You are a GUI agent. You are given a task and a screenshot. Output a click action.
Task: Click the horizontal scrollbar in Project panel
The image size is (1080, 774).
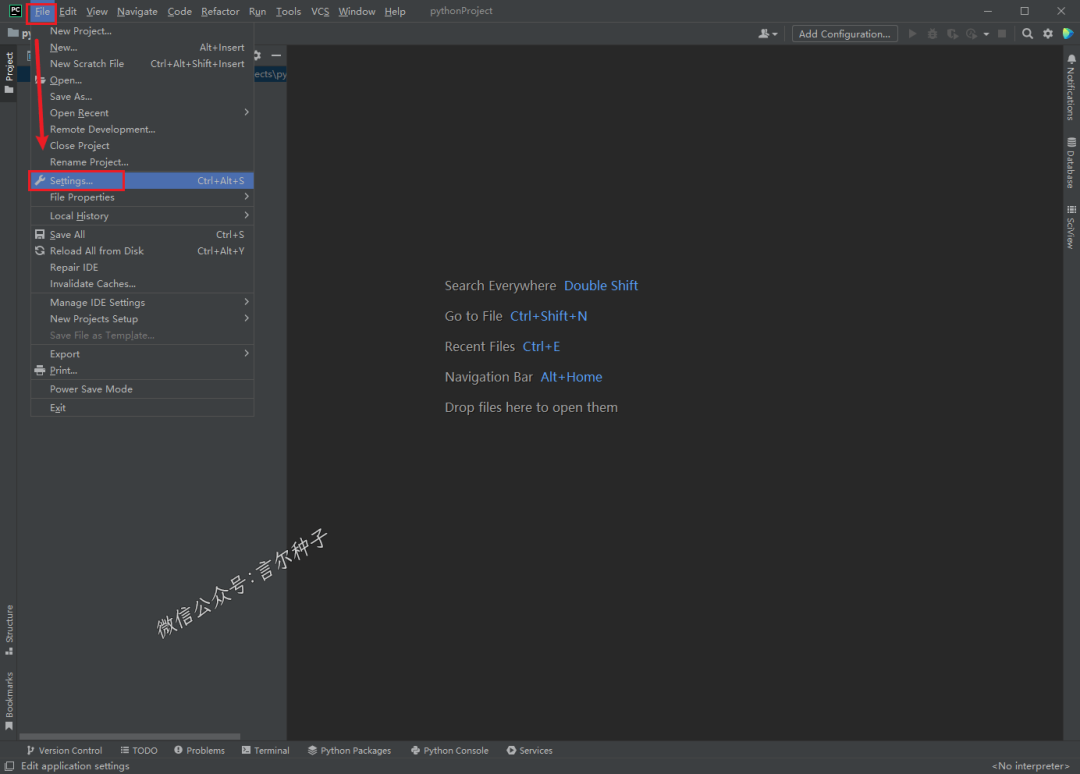[x=130, y=737]
